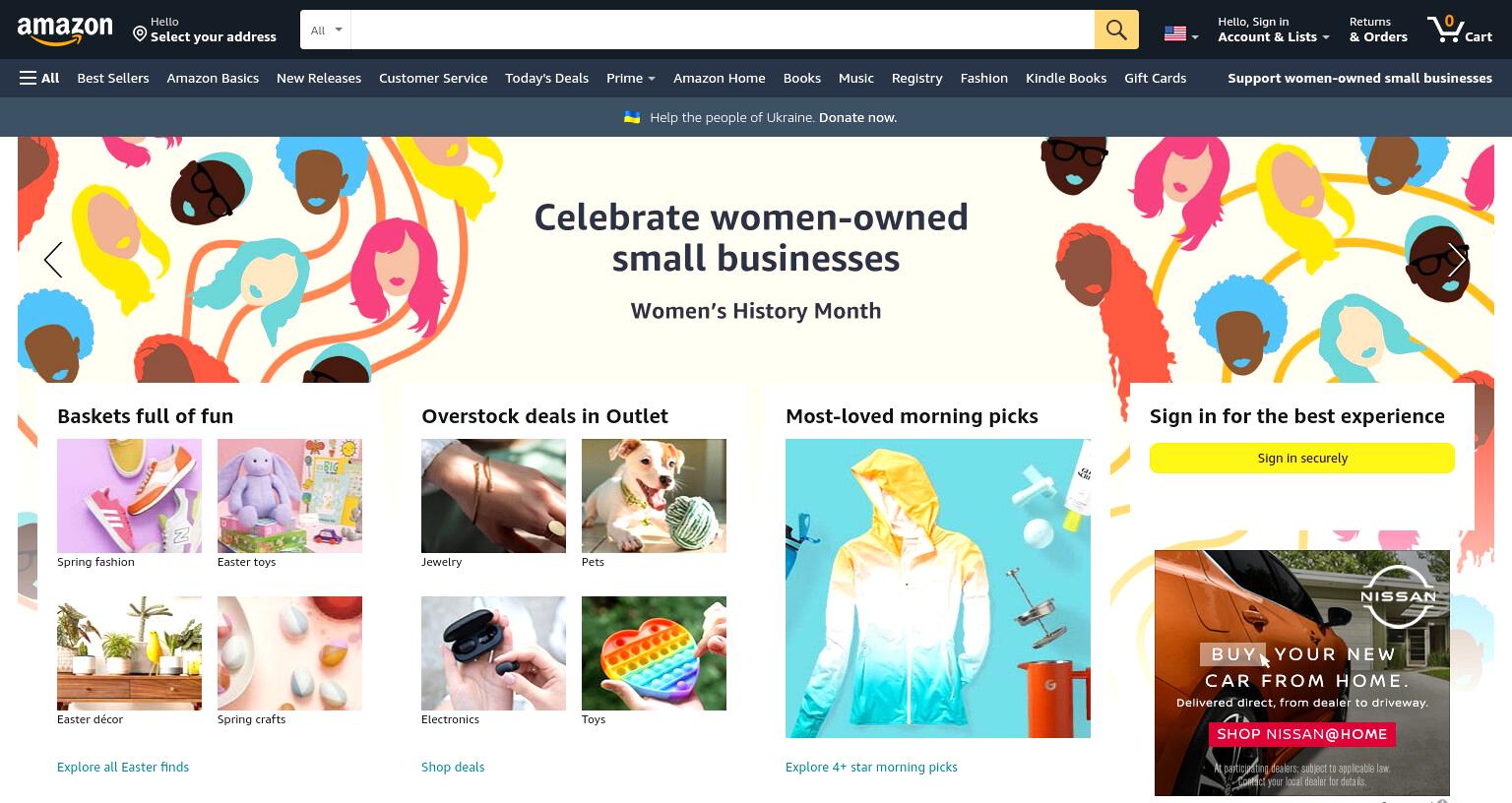The width and height of the screenshot is (1512, 803).
Task: Click Shop Nissan@Home ad button
Action: [x=1301, y=734]
